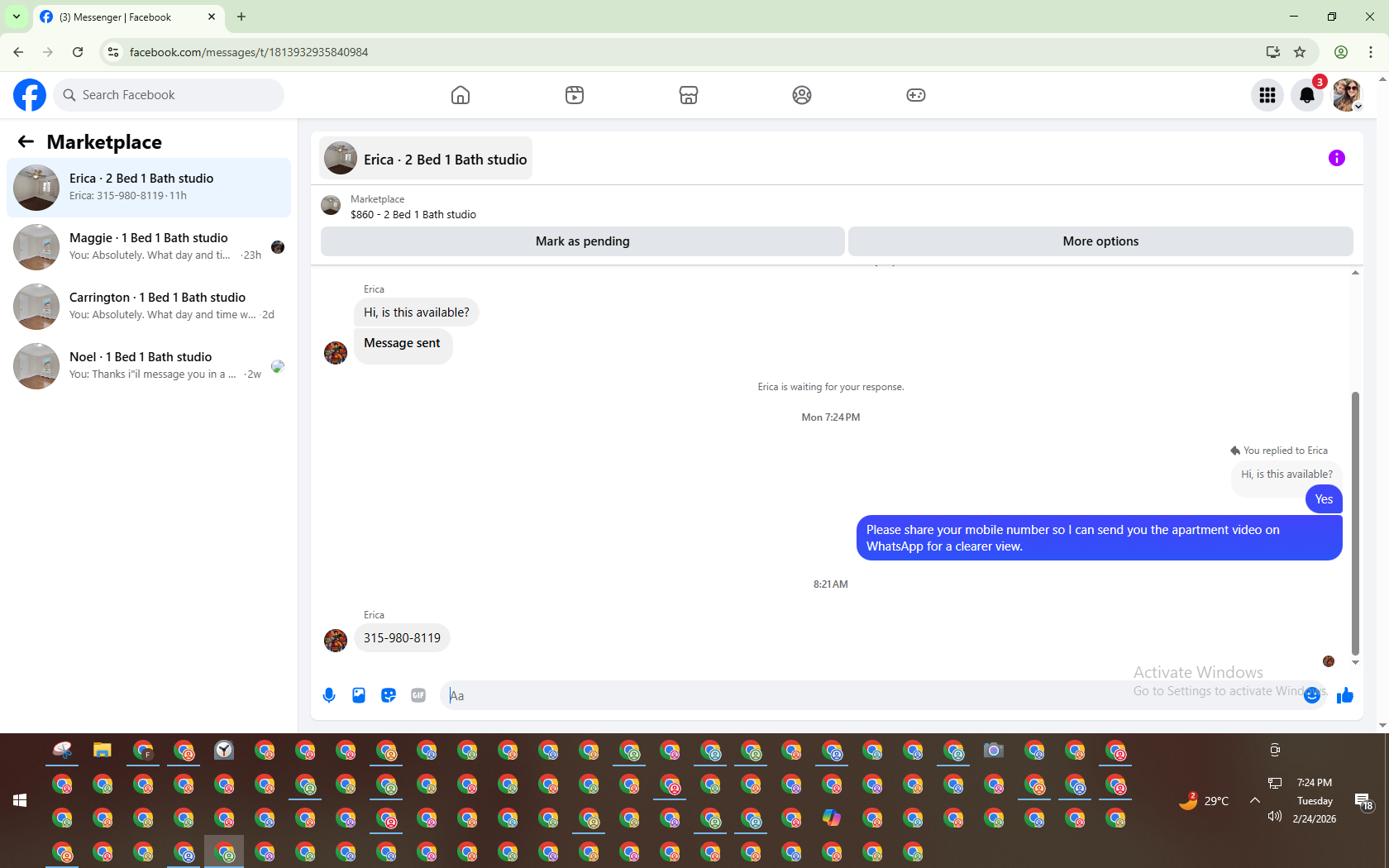
Task: Go to the Home feed icon
Action: point(461,95)
